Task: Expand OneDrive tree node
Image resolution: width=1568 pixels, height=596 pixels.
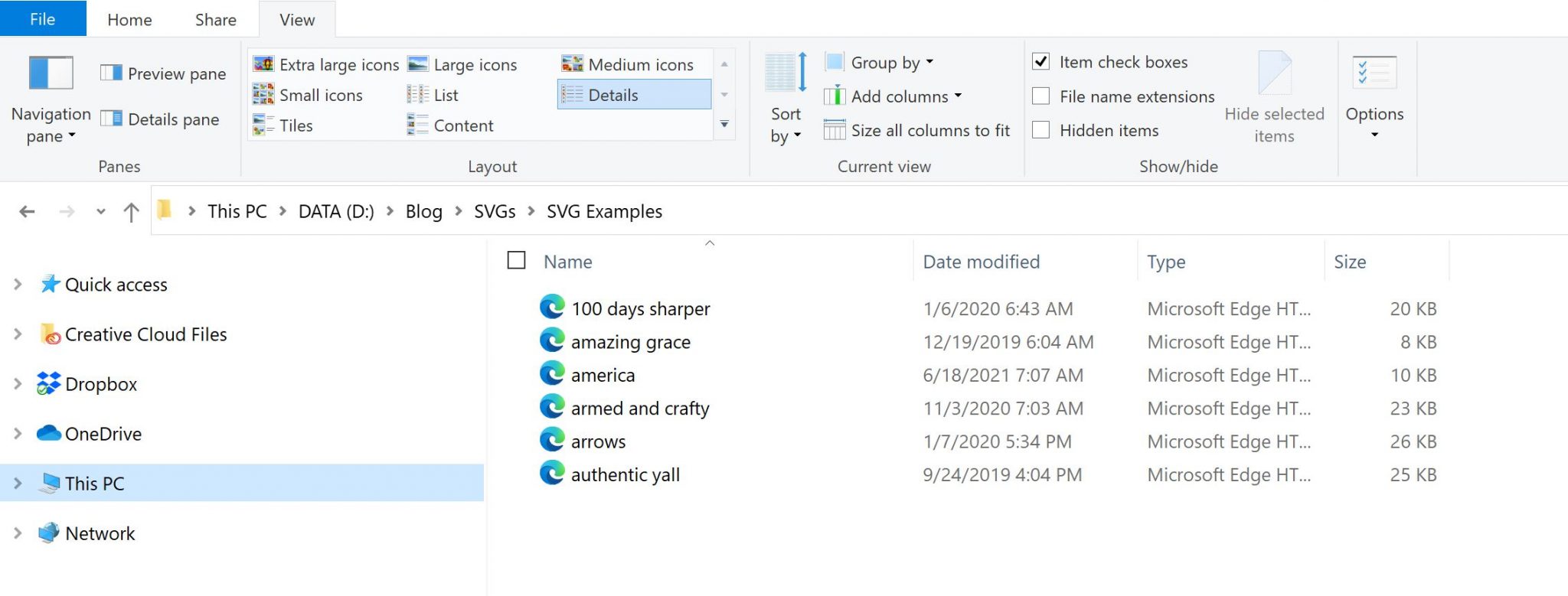Action: 18,433
